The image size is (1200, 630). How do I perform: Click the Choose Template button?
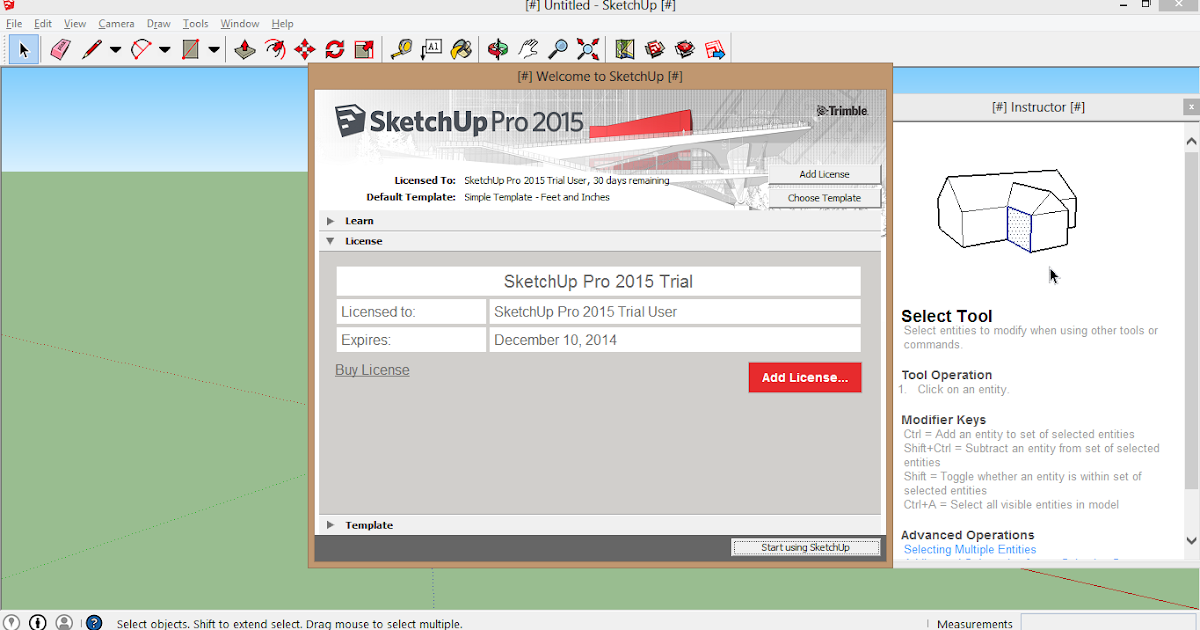pyautogui.click(x=824, y=198)
